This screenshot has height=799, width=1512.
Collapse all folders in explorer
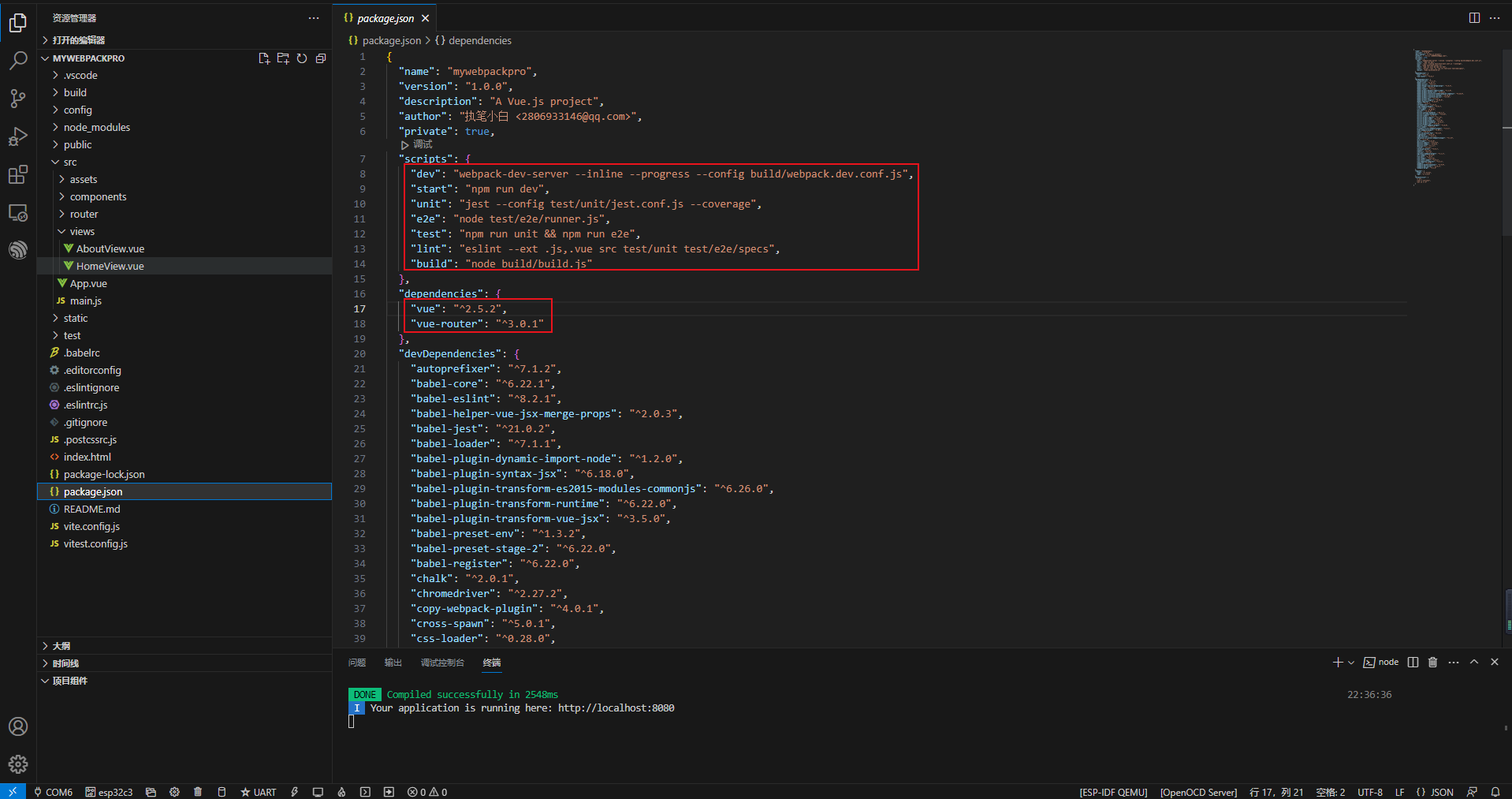tap(321, 58)
